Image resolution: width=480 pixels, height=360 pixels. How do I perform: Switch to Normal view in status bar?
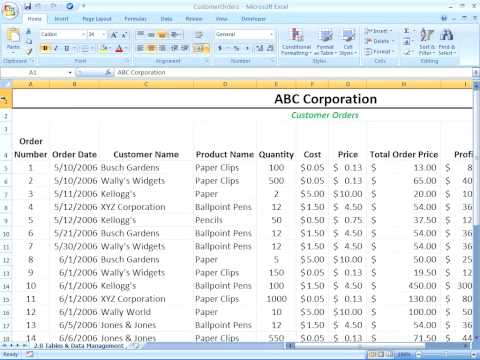click(372, 354)
